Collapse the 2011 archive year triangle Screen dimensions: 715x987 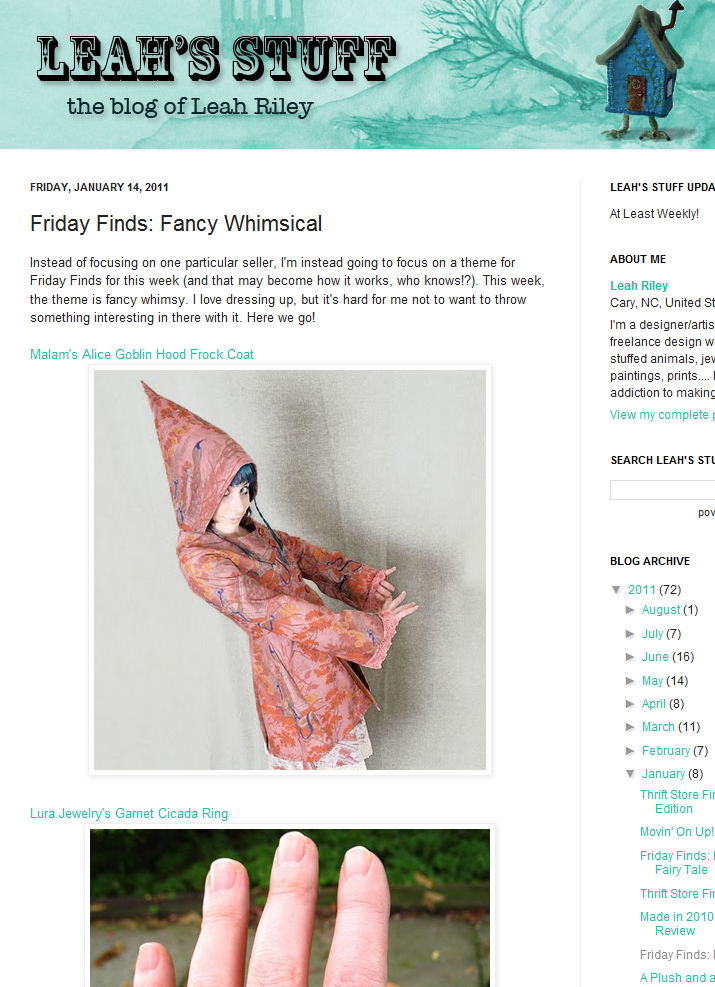click(616, 590)
